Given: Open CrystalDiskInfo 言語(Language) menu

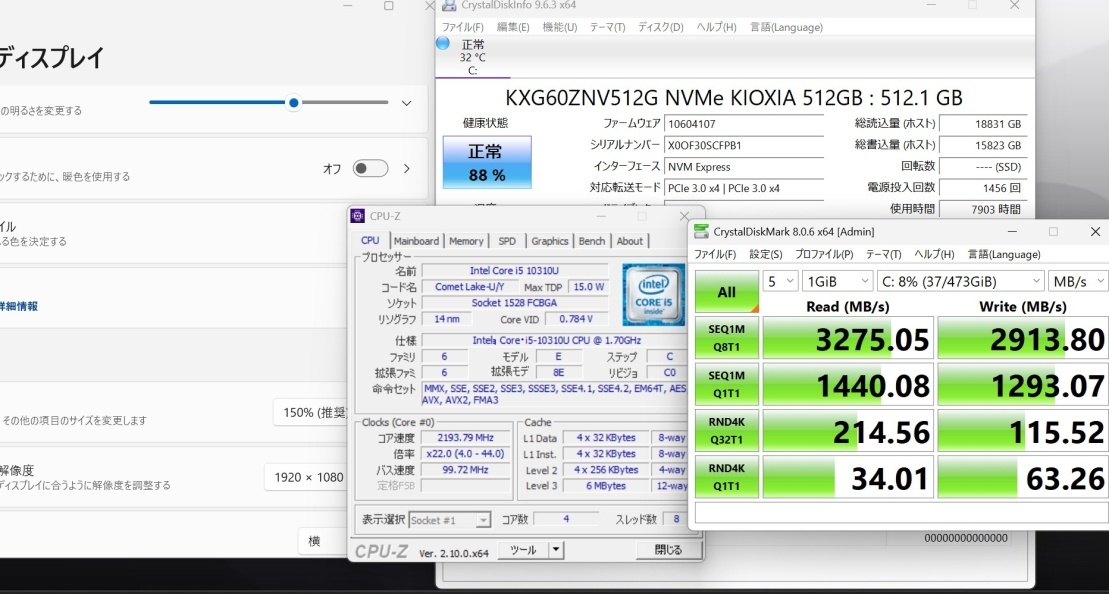Looking at the screenshot, I should (x=786, y=28).
